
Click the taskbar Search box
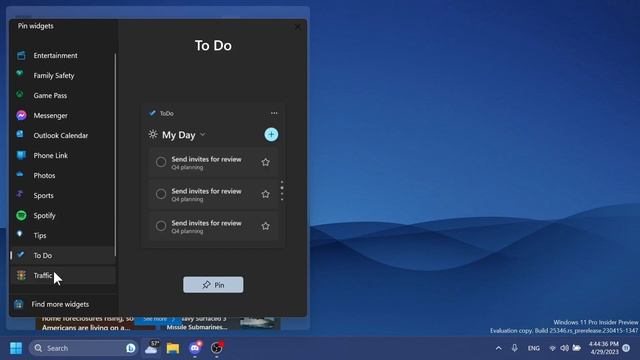(x=83, y=348)
